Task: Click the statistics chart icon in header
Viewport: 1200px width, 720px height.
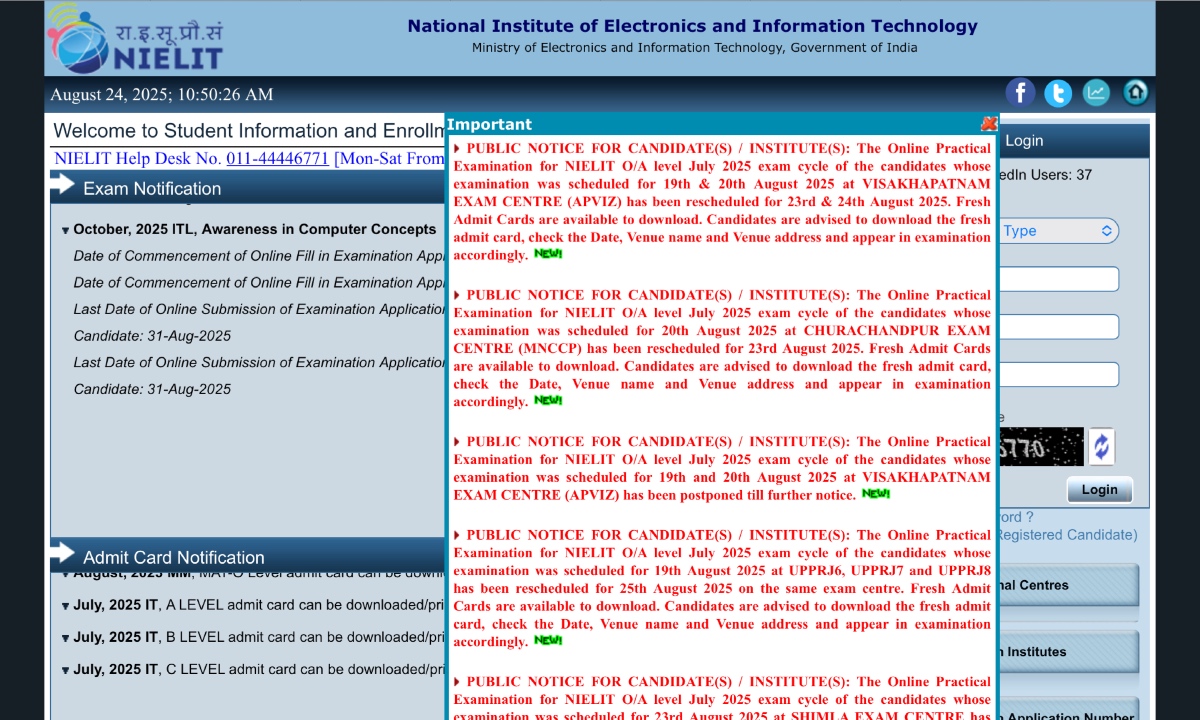Action: click(x=1097, y=94)
